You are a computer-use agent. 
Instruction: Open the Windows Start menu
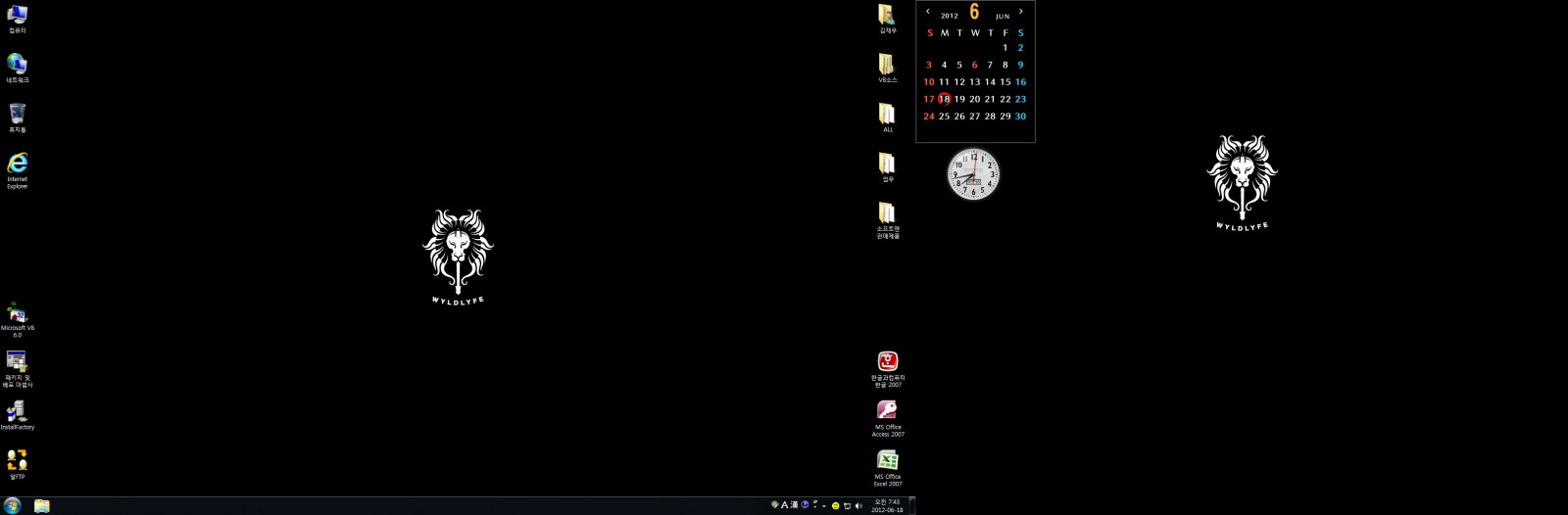pos(12,505)
